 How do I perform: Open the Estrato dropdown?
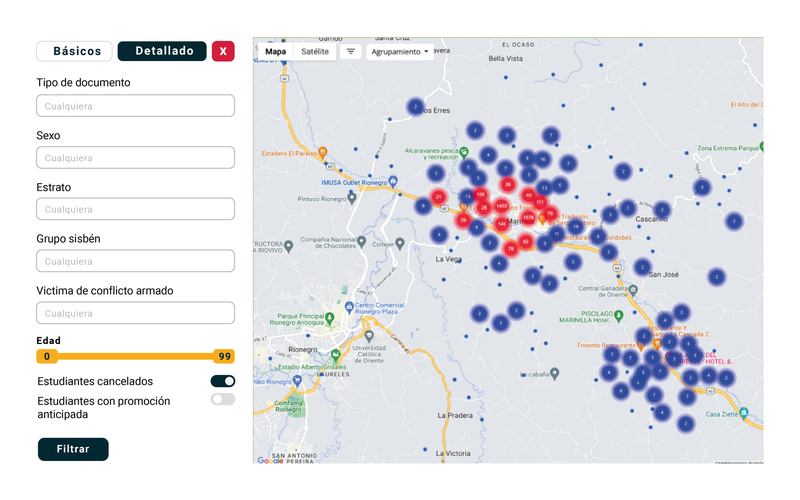[x=135, y=209]
